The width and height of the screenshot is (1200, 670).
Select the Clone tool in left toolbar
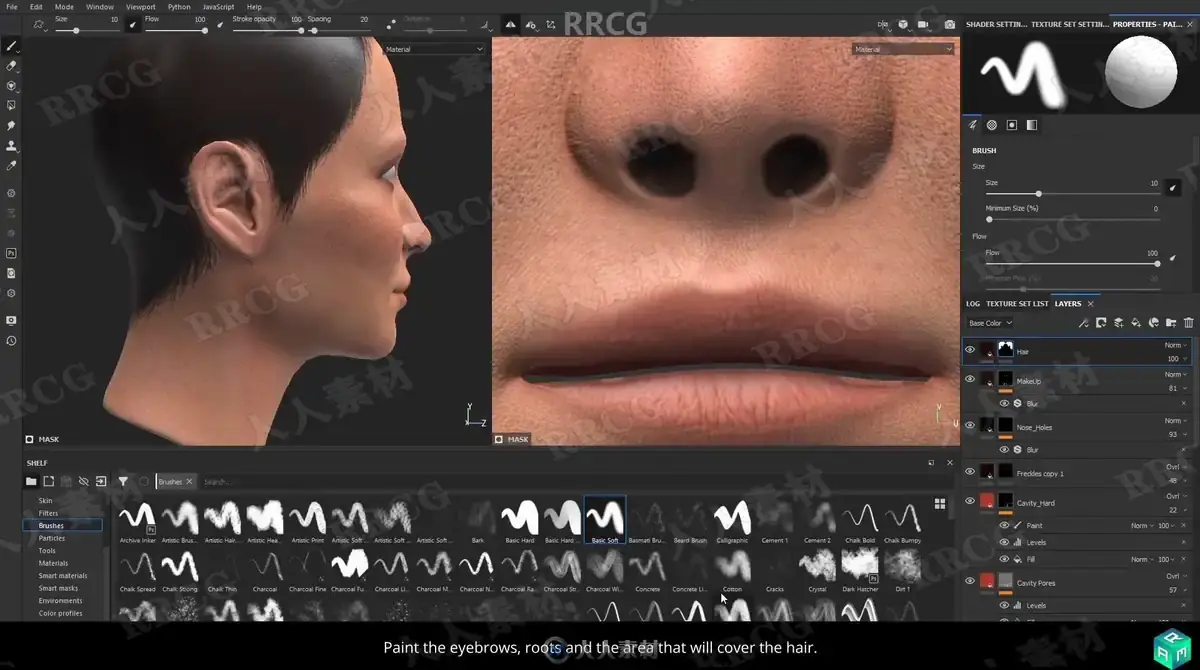[x=11, y=146]
